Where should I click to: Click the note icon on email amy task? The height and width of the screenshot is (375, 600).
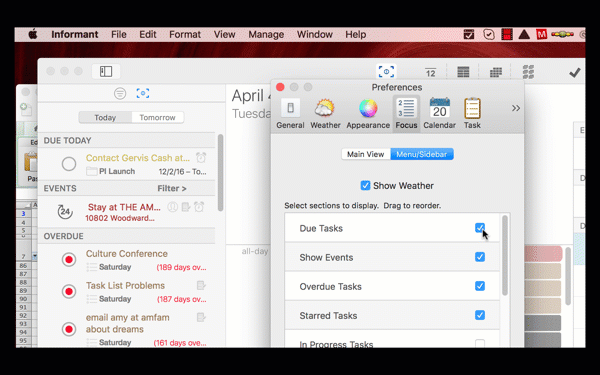[201, 317]
